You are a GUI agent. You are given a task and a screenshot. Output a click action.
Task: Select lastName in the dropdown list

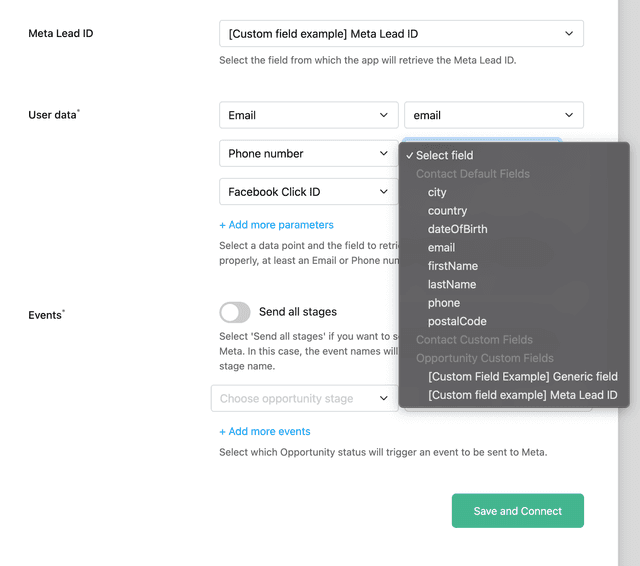451,285
